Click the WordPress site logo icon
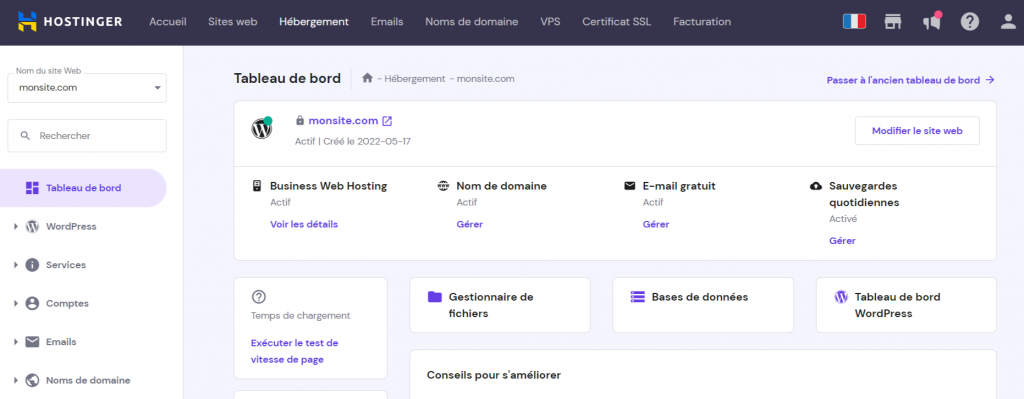The image size is (1024, 399). (x=262, y=128)
